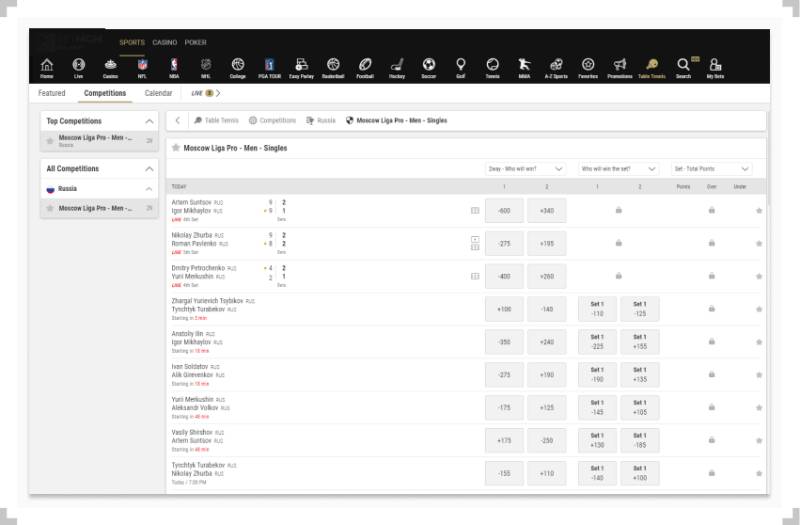
Task: Select the Basketball icon
Action: coord(333,68)
